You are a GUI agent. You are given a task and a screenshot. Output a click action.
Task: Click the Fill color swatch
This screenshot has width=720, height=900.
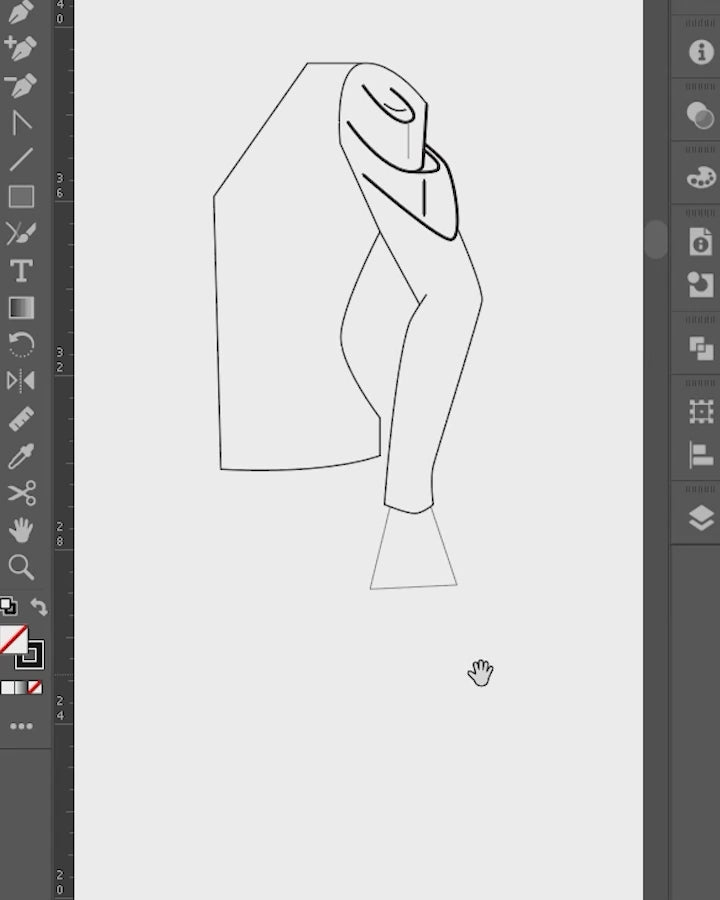pos(12,639)
